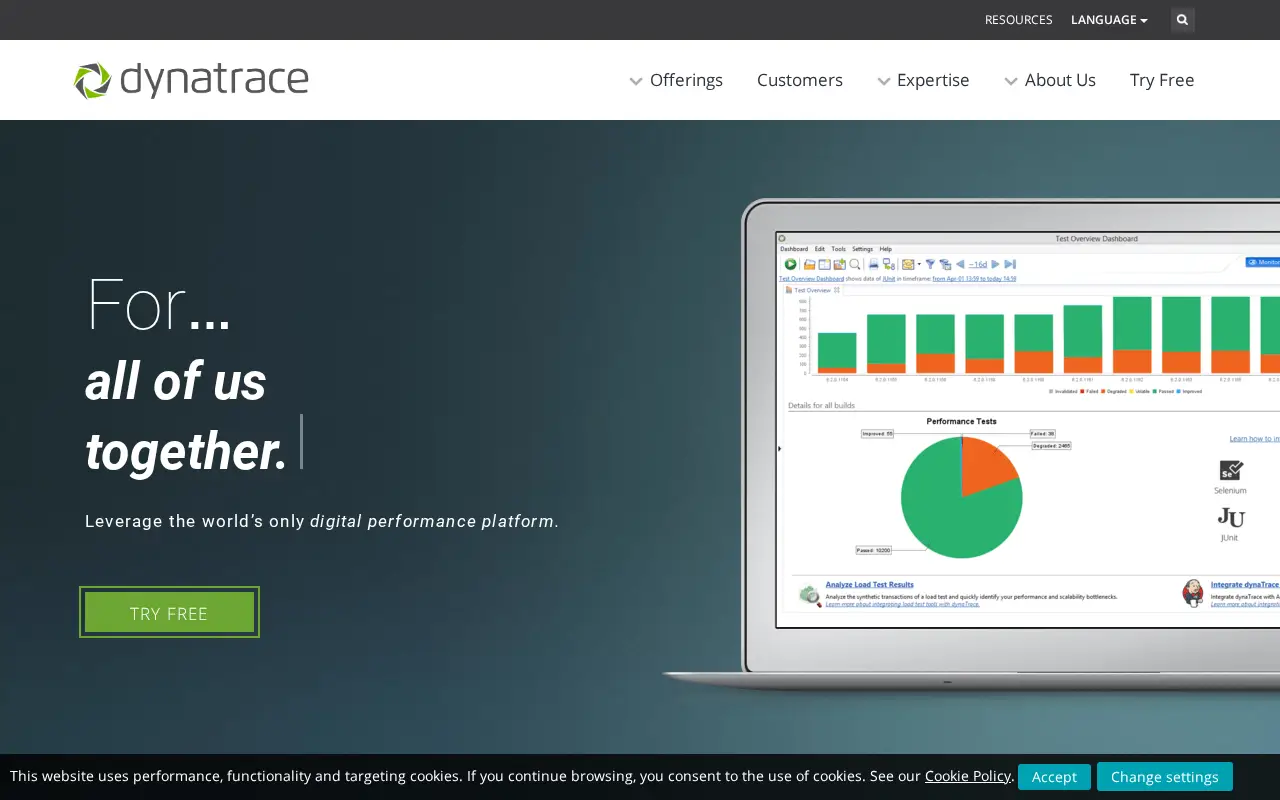The width and height of the screenshot is (1280, 800).
Task: Click the Jenkins icon beside Integrate dynaTrace
Action: (1193, 592)
